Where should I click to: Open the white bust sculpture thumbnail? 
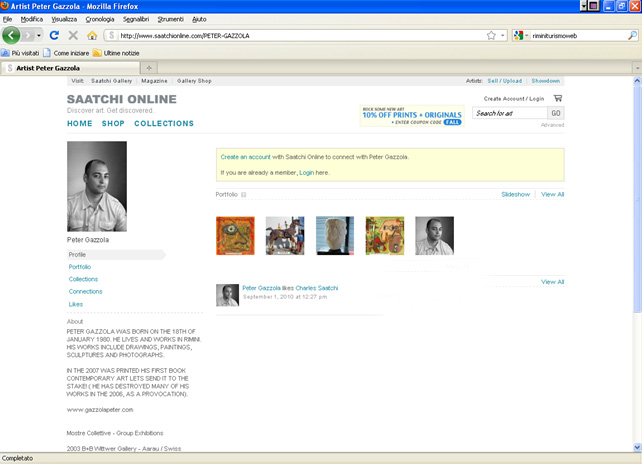(335, 236)
